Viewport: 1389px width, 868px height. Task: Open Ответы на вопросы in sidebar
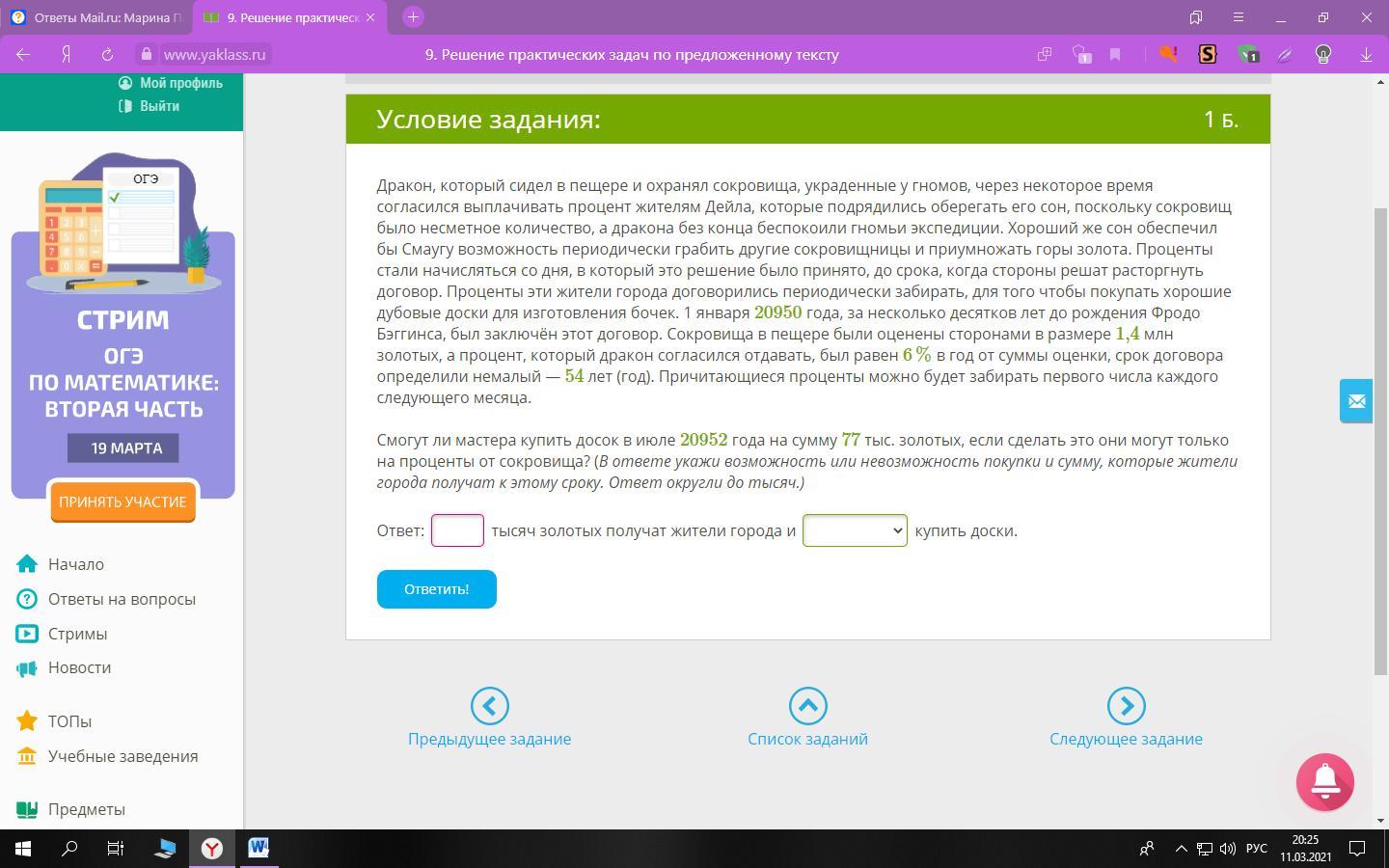[x=122, y=599]
